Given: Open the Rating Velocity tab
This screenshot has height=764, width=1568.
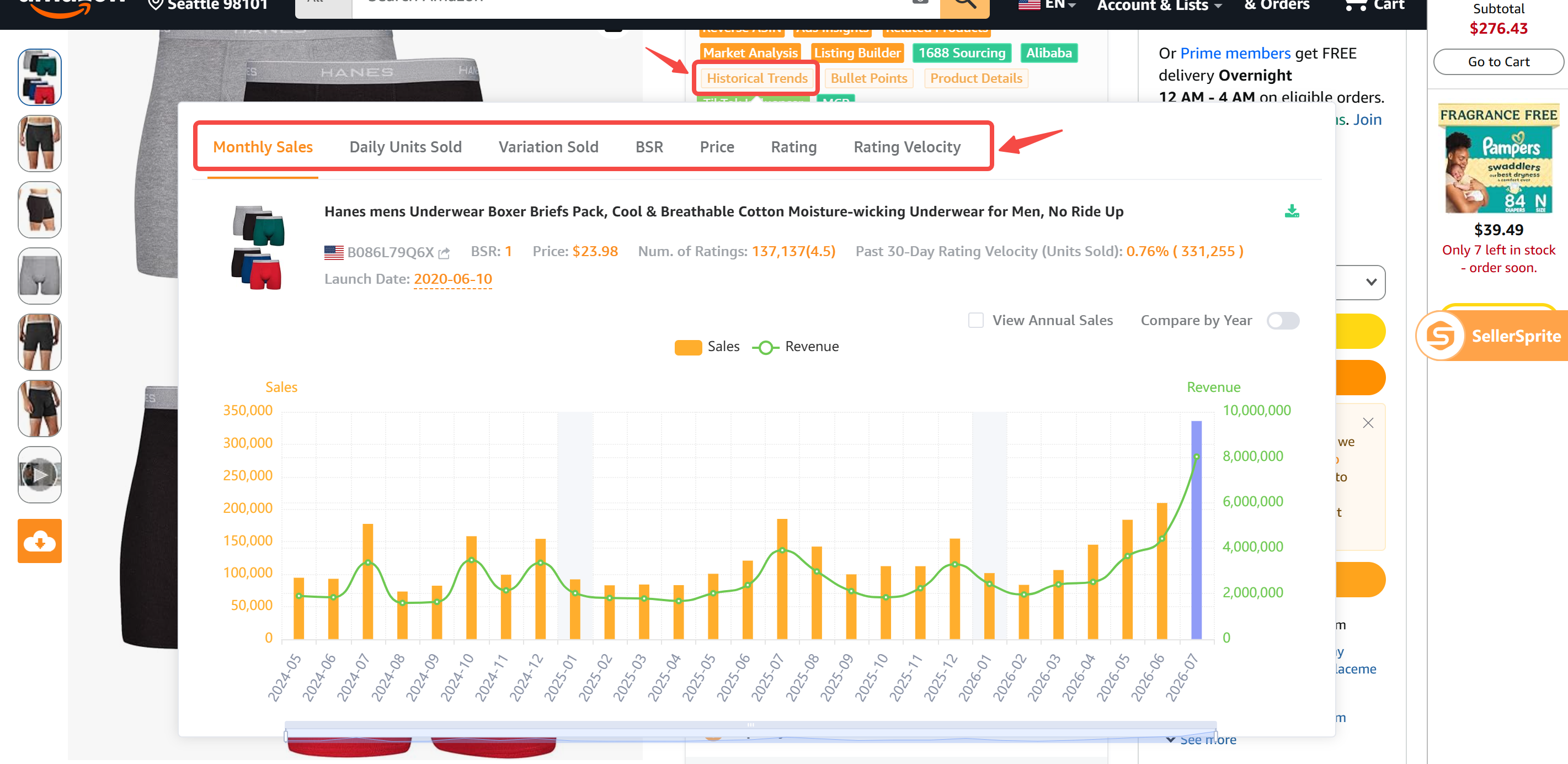Looking at the screenshot, I should 907,147.
